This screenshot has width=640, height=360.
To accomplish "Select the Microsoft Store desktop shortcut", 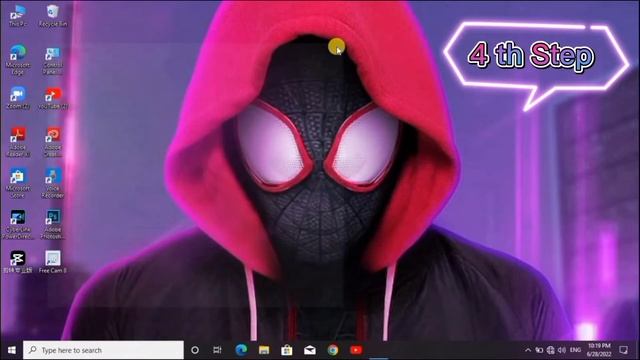I will coord(18,183).
